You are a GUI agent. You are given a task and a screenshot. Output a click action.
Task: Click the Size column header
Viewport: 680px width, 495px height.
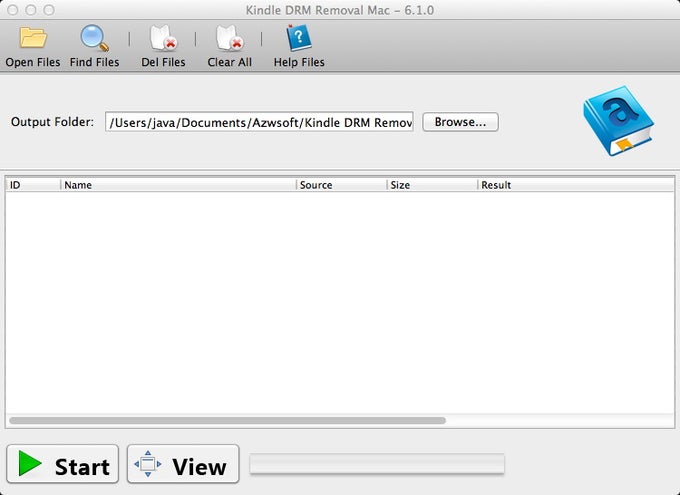[432, 185]
